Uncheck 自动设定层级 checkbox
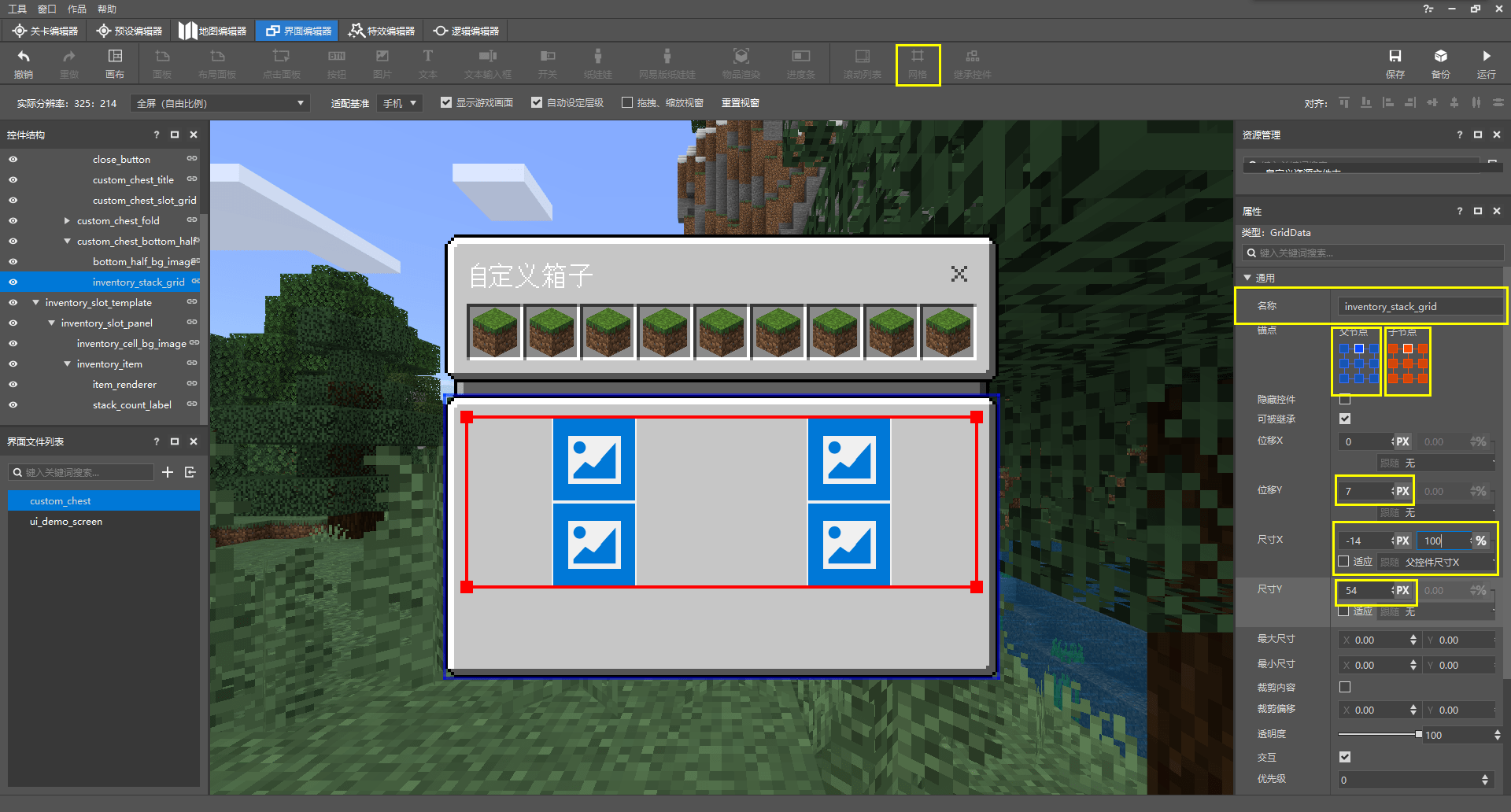This screenshot has width=1511, height=812. [537, 102]
